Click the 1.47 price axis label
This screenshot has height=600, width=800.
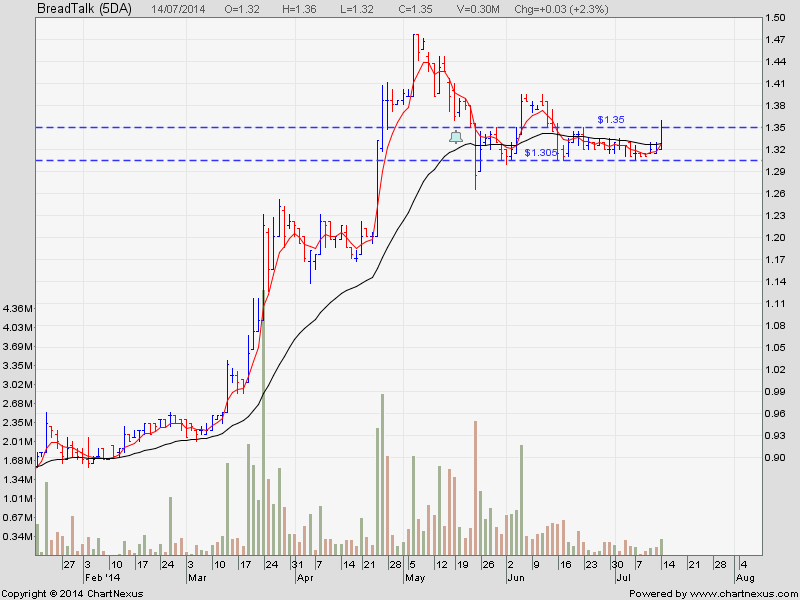point(775,40)
